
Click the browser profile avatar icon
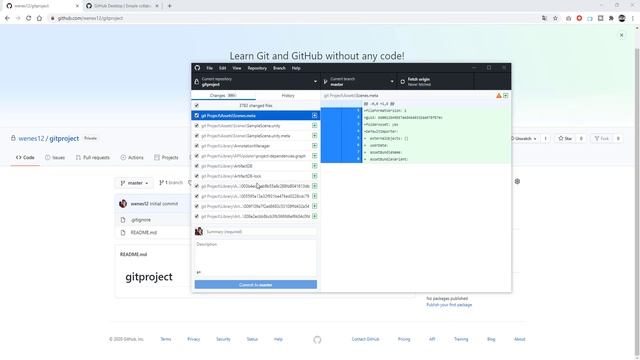point(622,18)
